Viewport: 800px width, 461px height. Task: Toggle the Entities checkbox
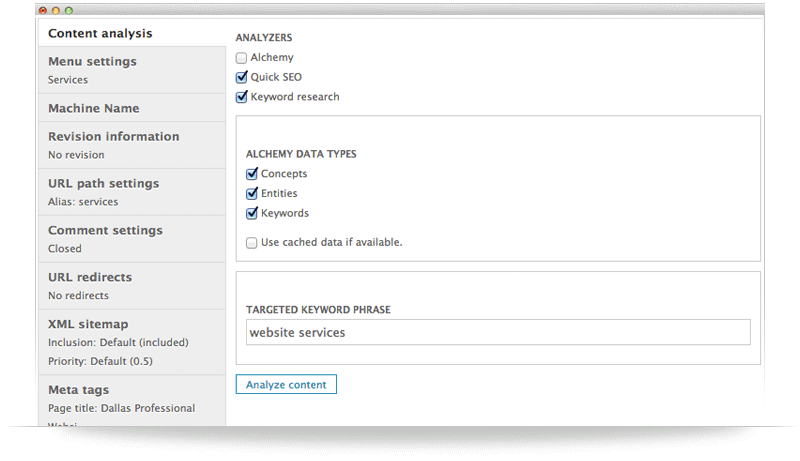tap(252, 193)
